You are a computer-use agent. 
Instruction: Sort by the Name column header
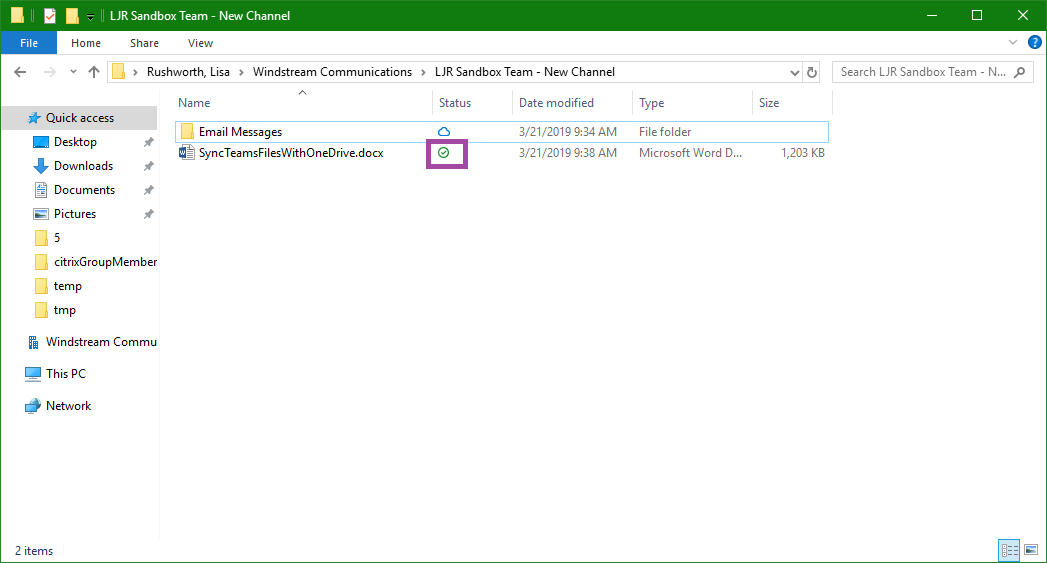302,103
